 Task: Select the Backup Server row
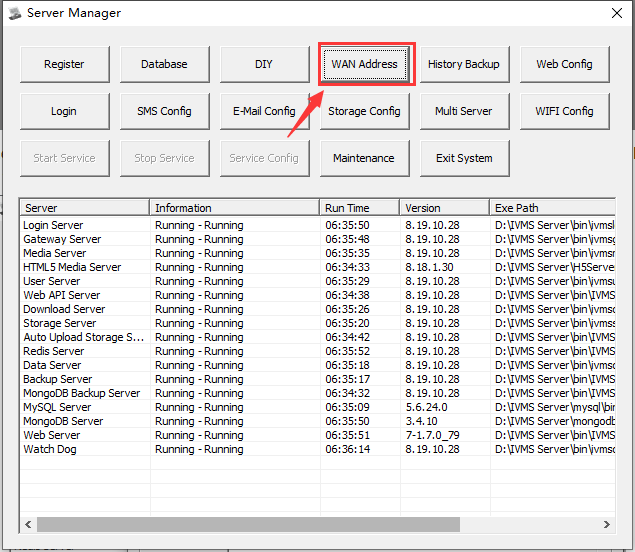point(318,379)
